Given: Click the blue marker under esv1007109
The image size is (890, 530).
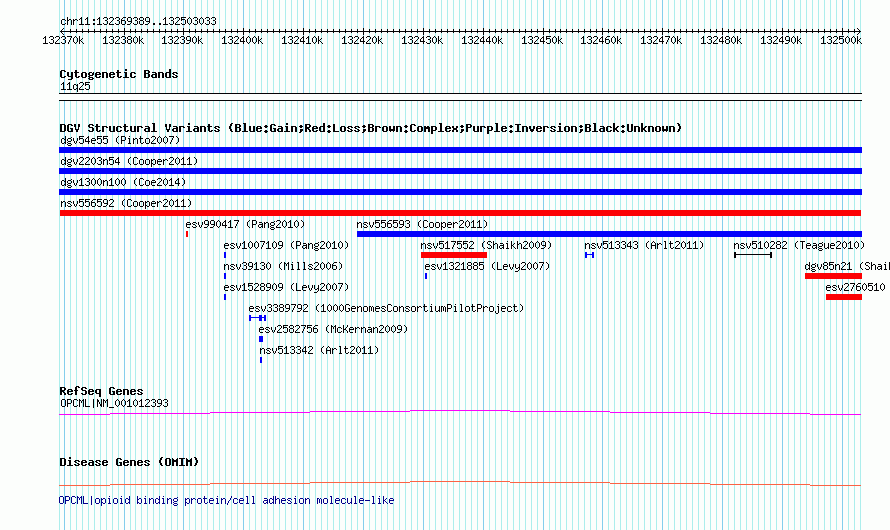Looking at the screenshot, I should coord(225,255).
